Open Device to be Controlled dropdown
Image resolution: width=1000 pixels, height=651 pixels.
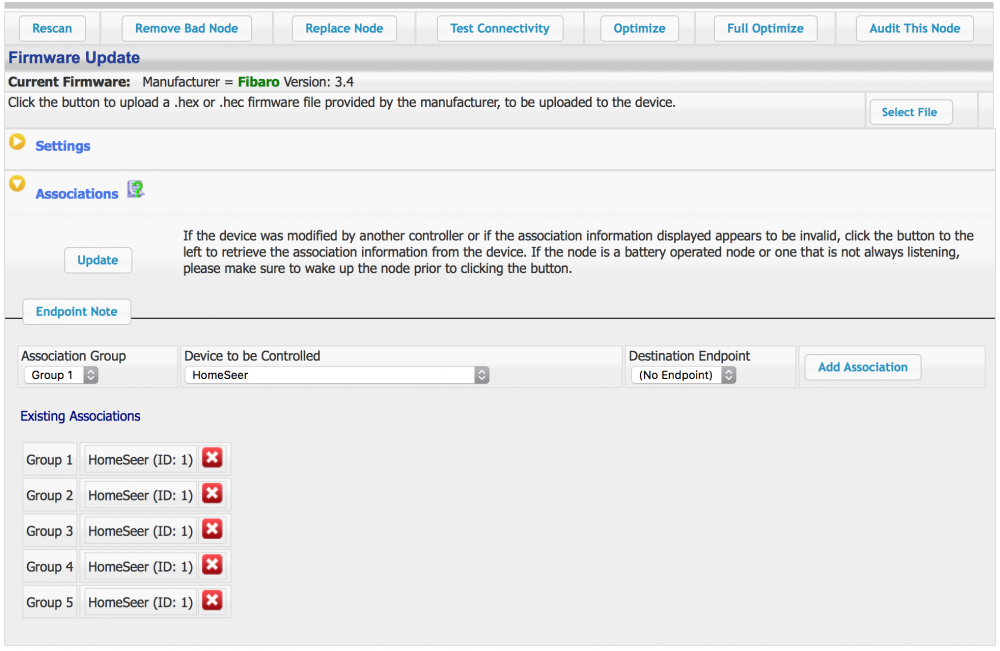[x=336, y=375]
